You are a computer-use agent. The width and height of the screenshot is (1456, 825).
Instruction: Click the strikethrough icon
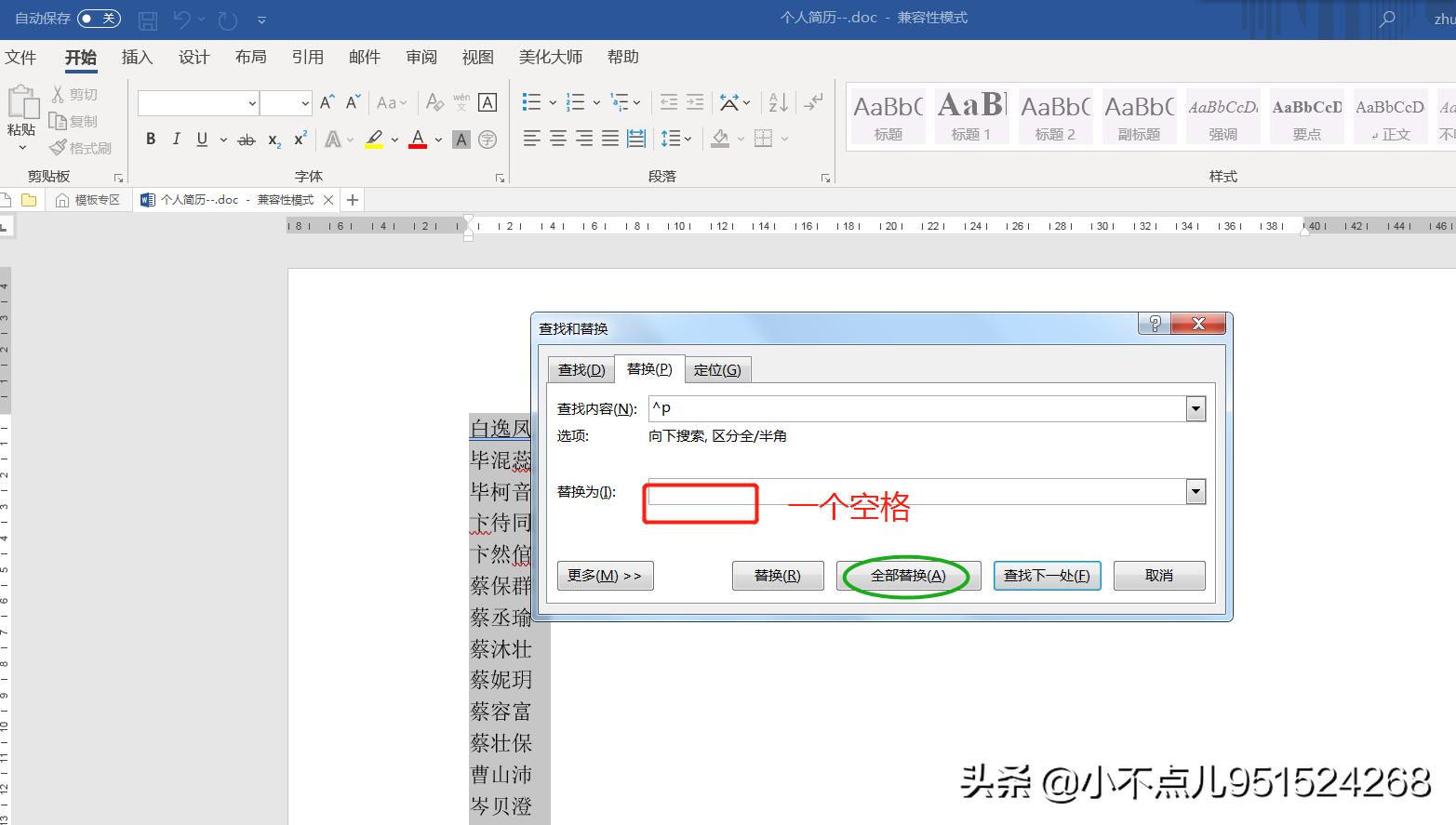point(246,139)
